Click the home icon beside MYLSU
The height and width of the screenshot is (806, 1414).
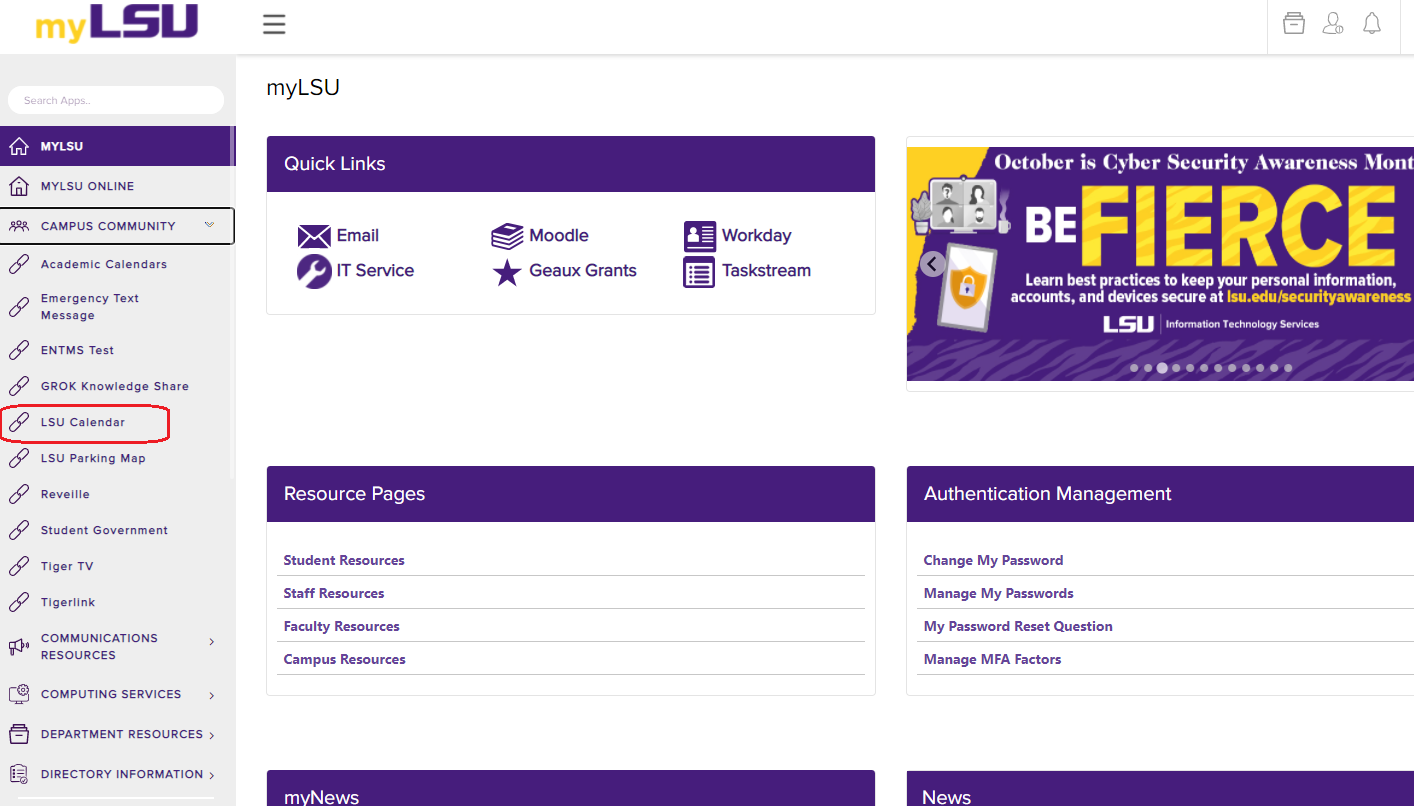coord(18,146)
